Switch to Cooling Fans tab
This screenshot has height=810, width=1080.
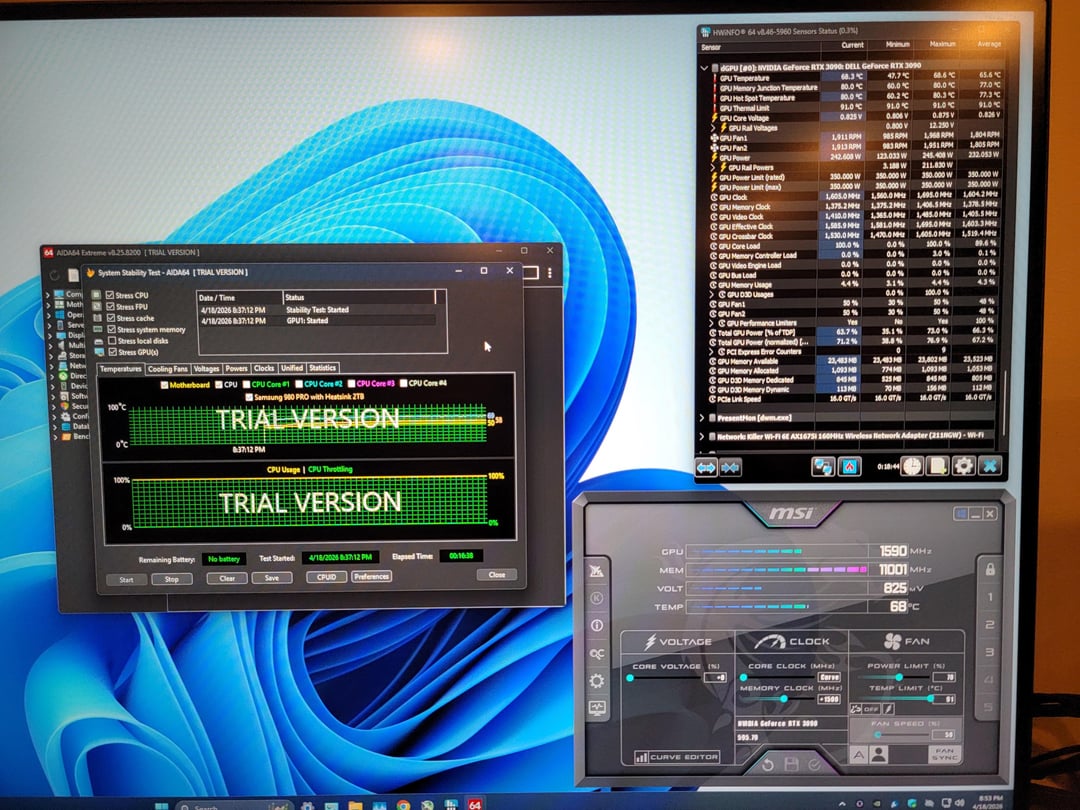168,368
